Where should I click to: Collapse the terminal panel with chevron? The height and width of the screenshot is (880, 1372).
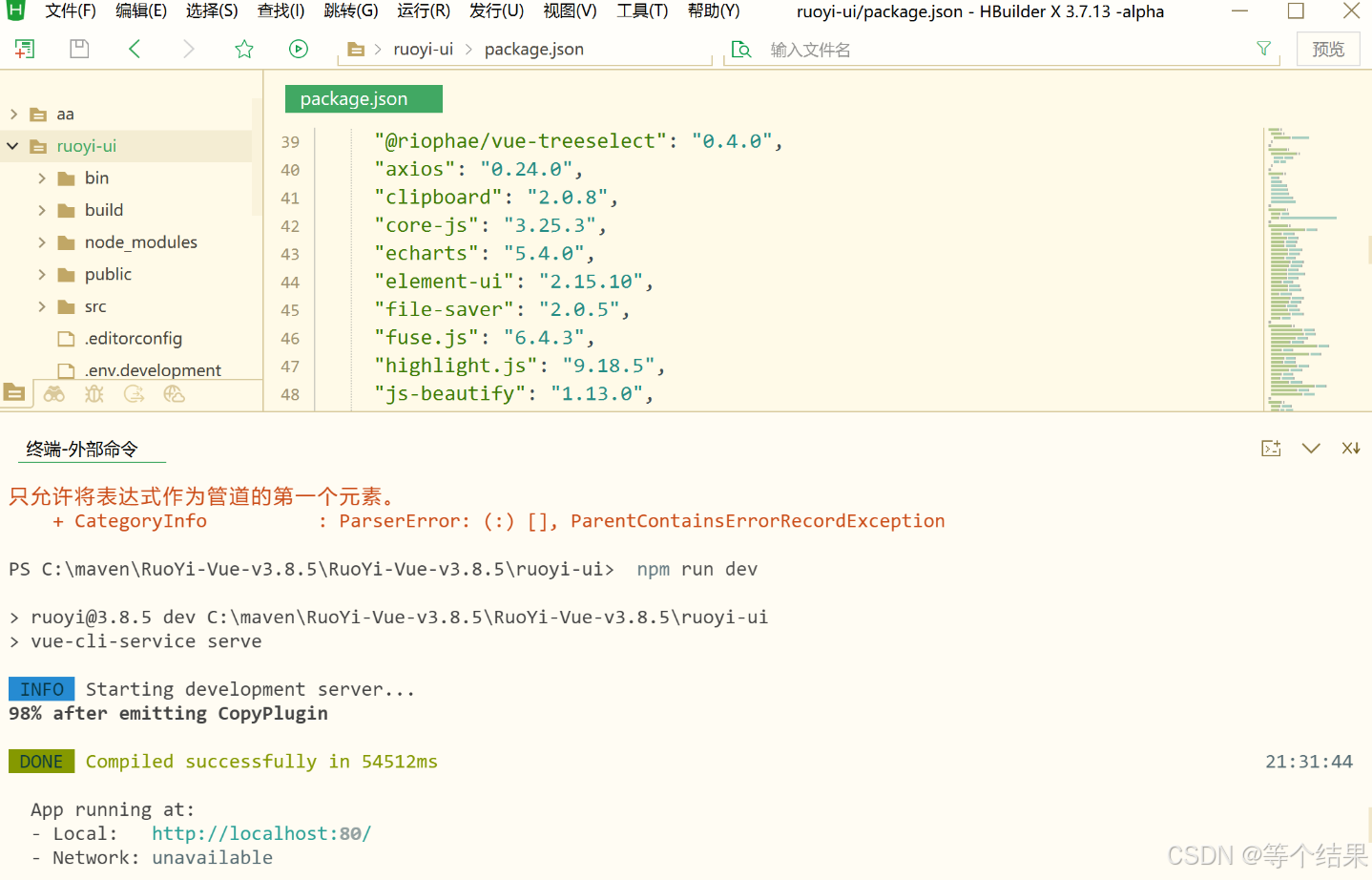(x=1311, y=449)
